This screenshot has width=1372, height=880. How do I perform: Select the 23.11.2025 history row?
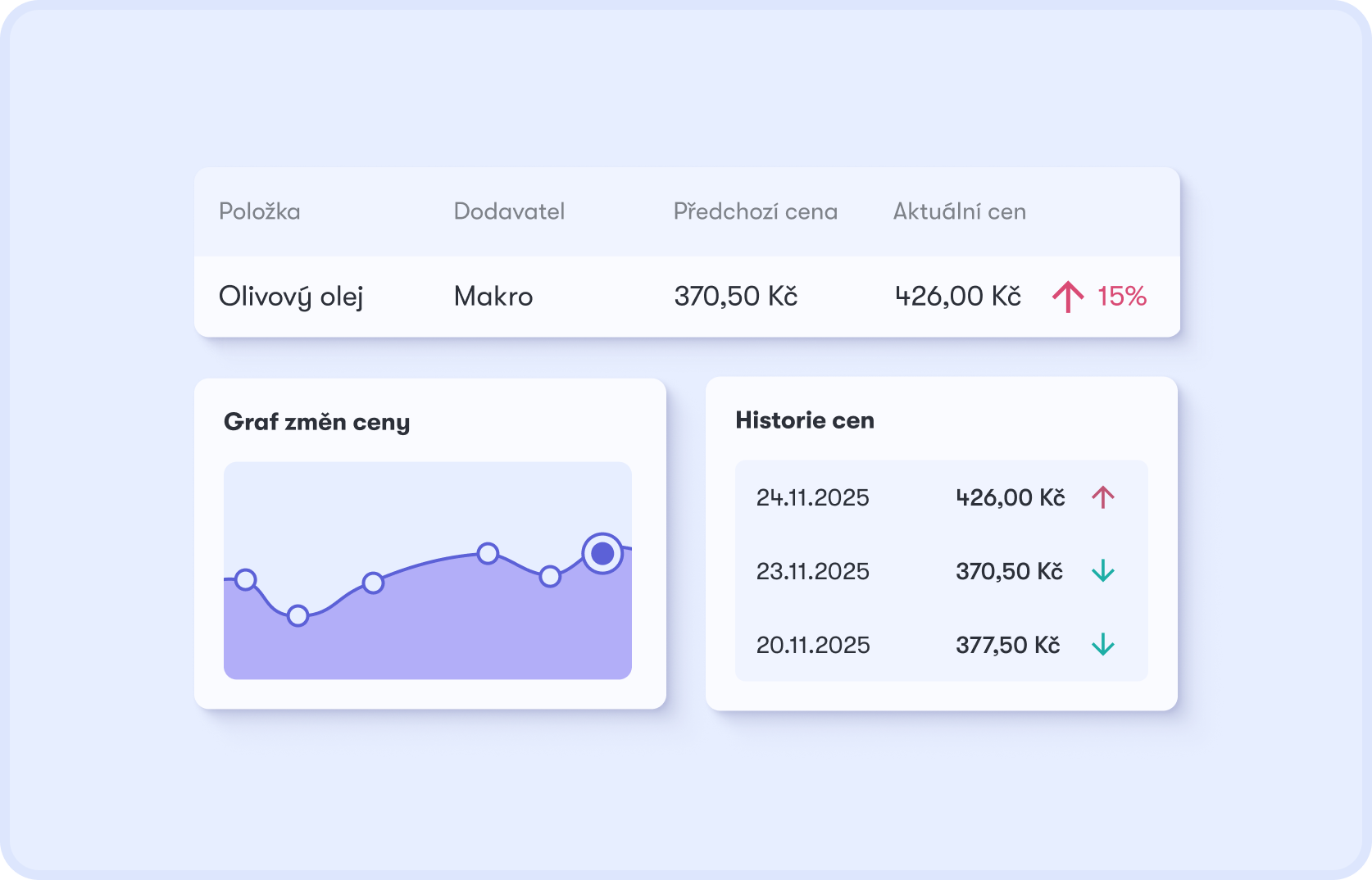point(941,571)
